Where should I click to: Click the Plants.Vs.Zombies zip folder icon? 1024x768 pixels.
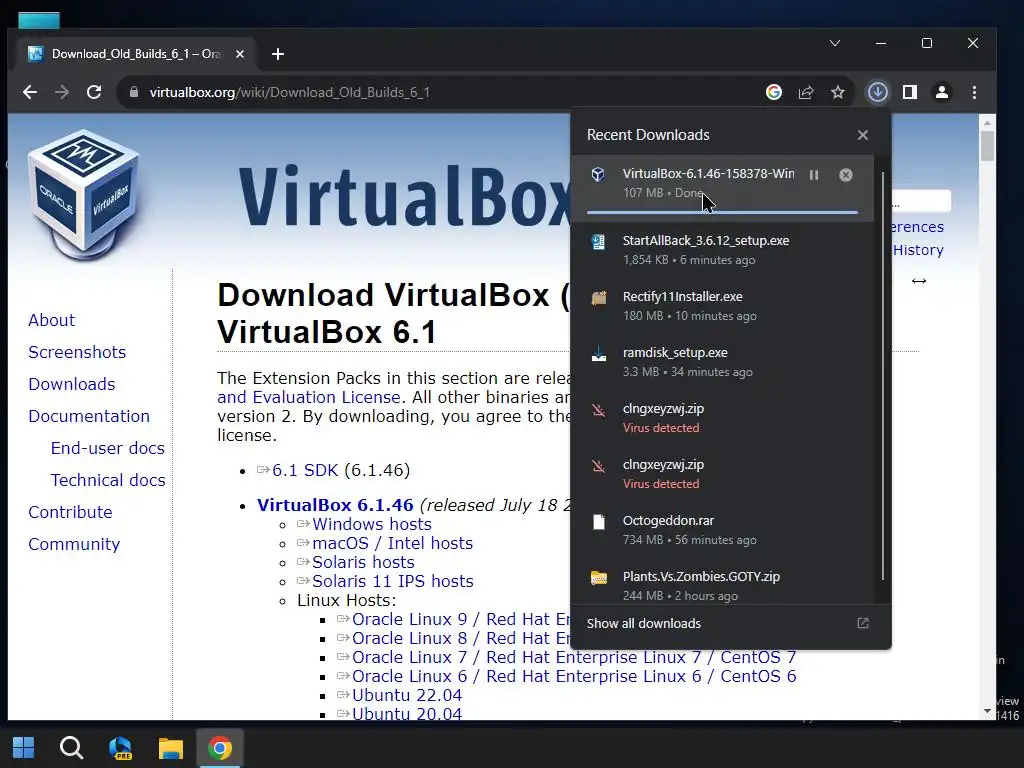[x=599, y=578]
